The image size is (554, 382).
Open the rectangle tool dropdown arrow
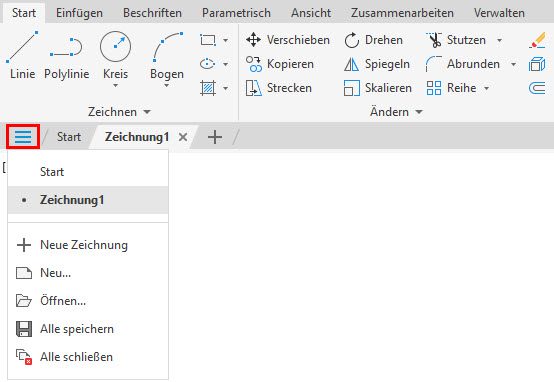pos(225,40)
